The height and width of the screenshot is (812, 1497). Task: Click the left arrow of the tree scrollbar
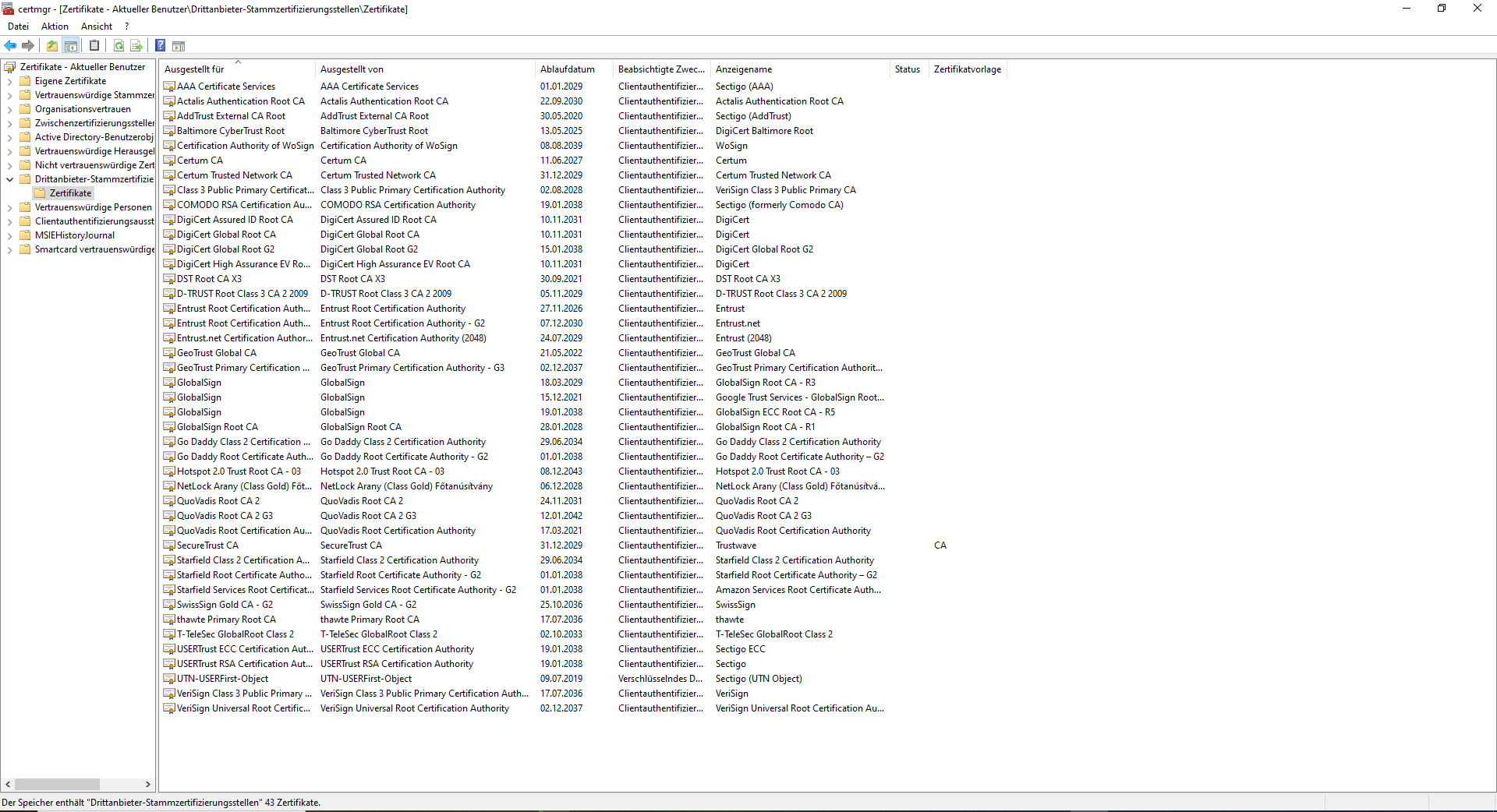pos(8,785)
